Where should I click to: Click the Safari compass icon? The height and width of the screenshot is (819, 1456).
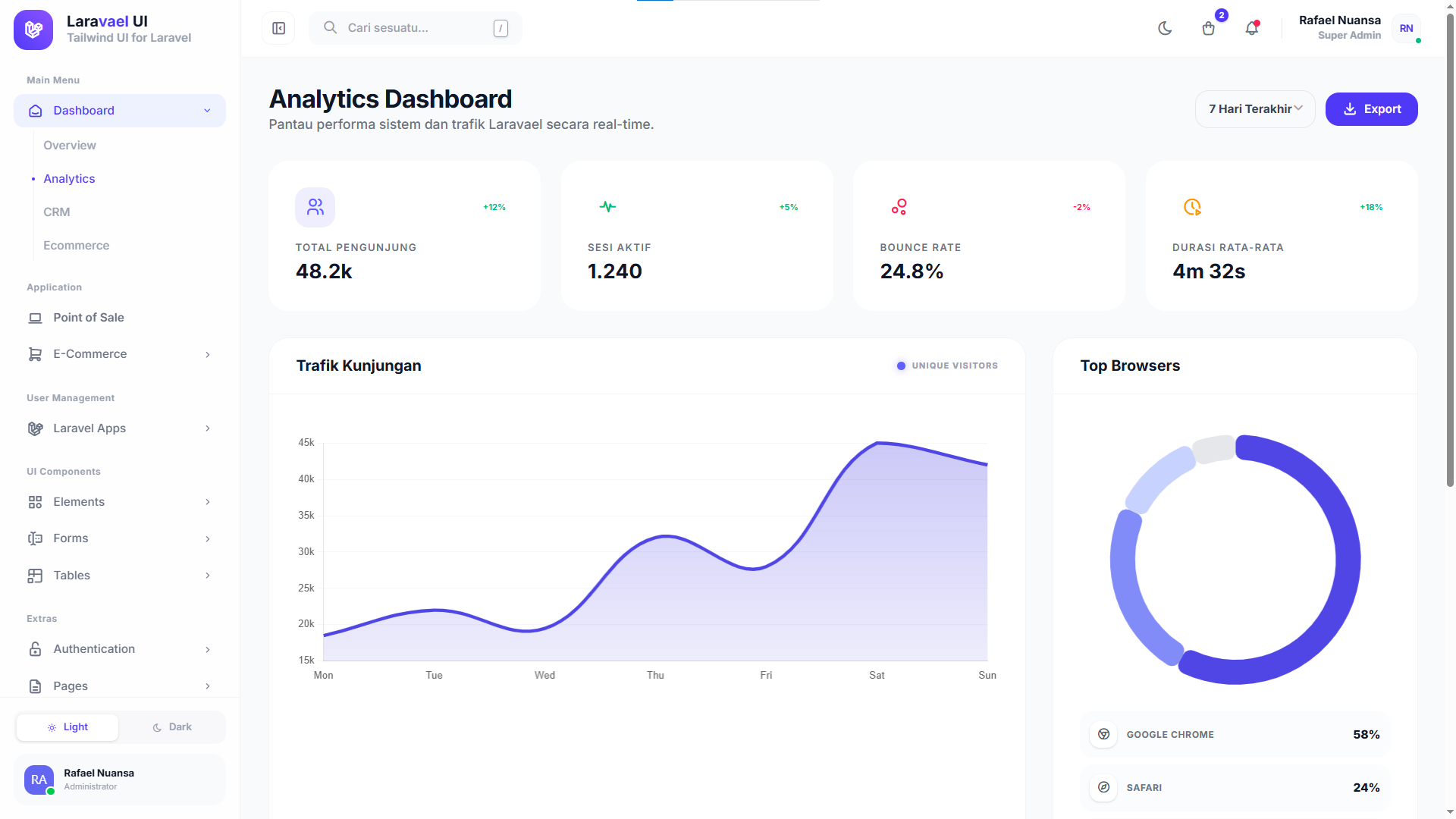click(1103, 787)
